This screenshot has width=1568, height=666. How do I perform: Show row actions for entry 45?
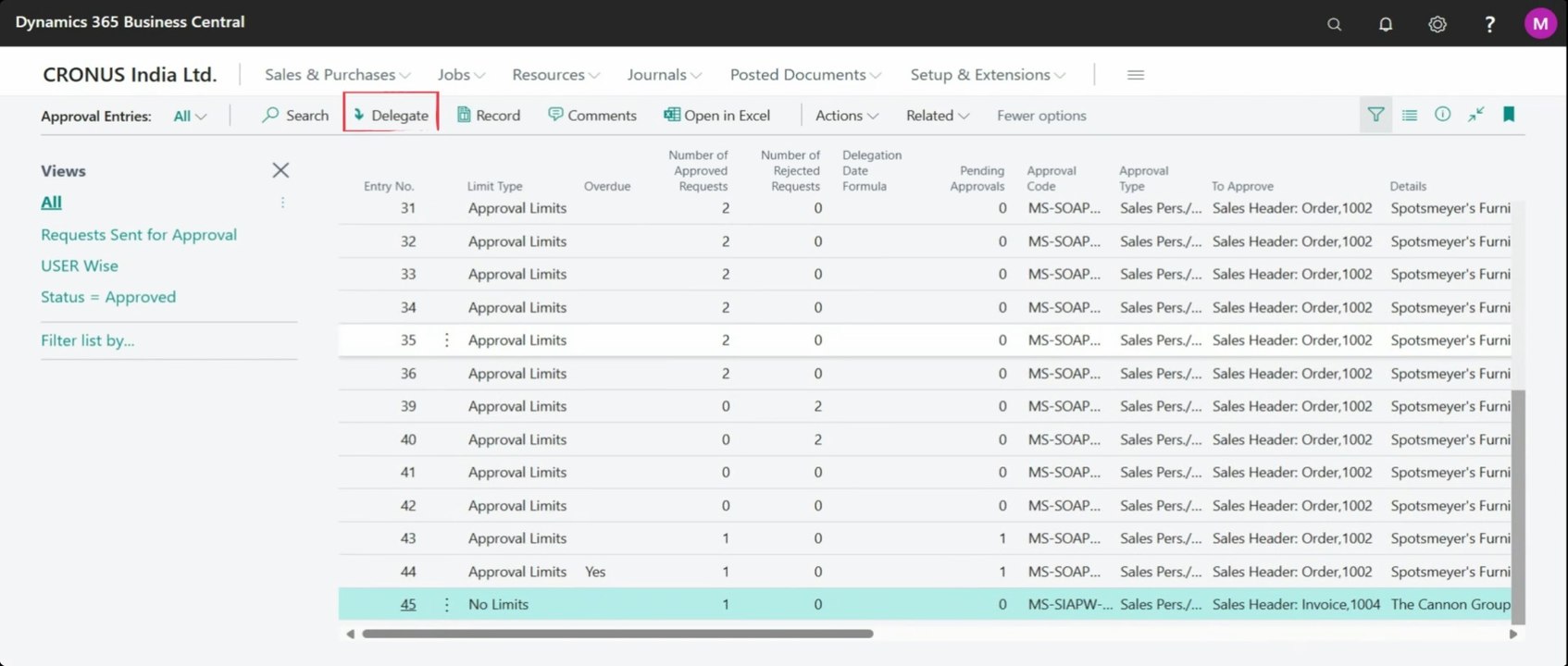click(x=447, y=605)
